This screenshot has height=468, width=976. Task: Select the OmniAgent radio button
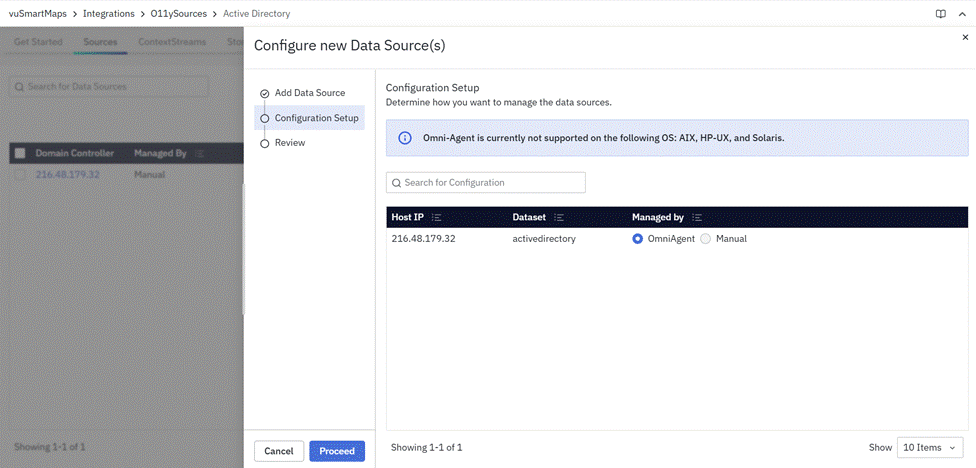point(638,239)
